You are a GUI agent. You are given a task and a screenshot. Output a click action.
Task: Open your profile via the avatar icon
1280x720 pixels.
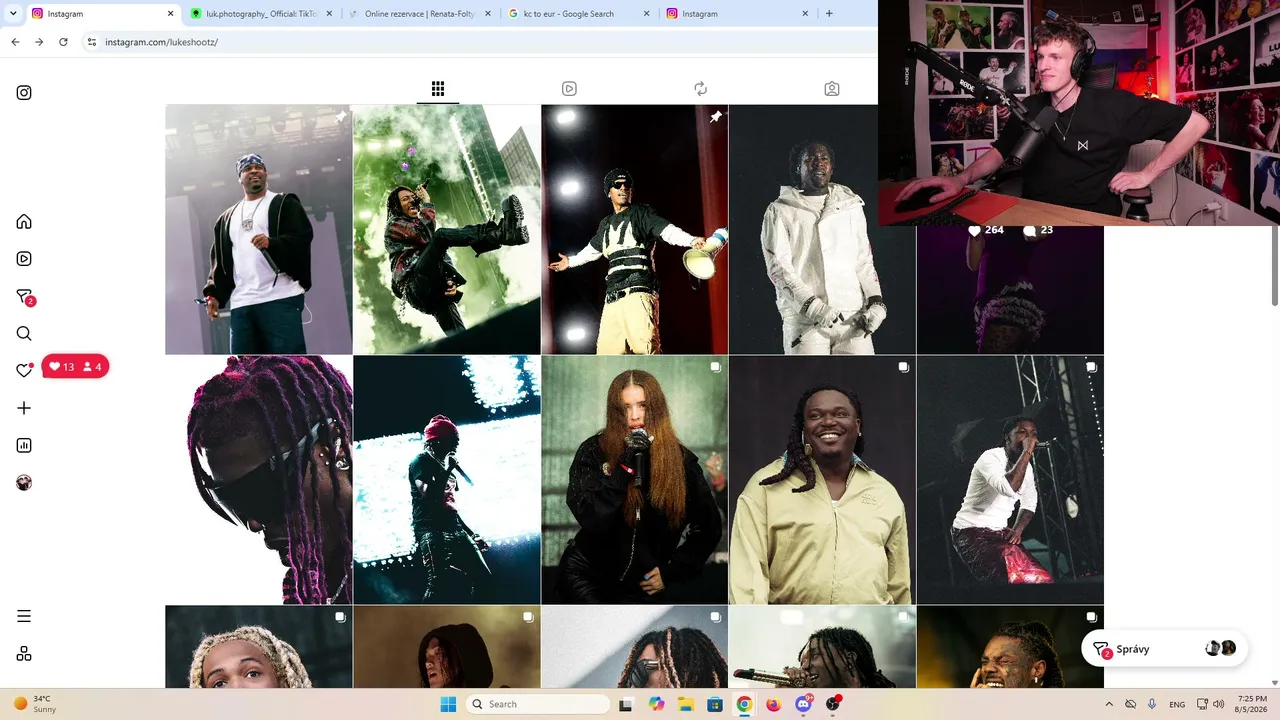[24, 483]
